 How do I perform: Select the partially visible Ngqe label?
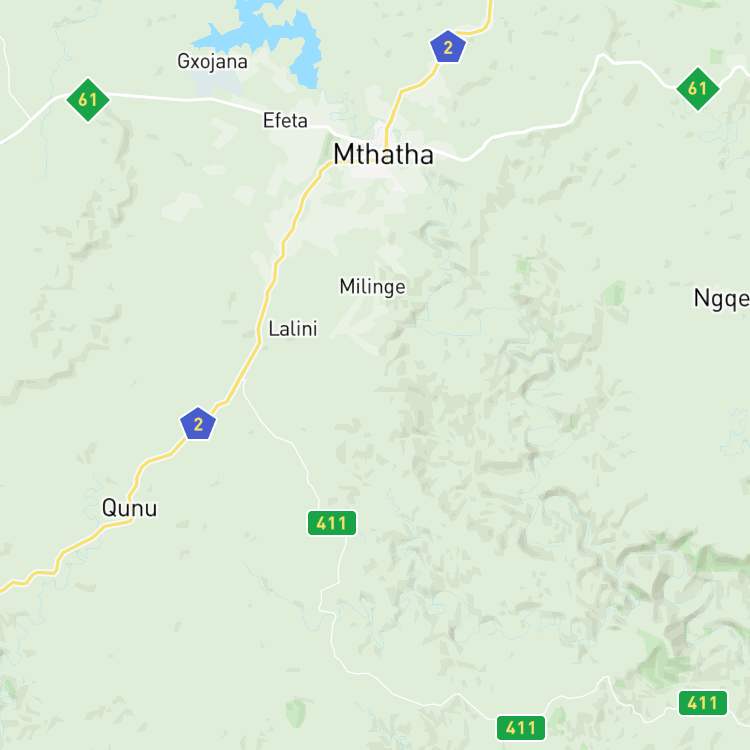[722, 299]
